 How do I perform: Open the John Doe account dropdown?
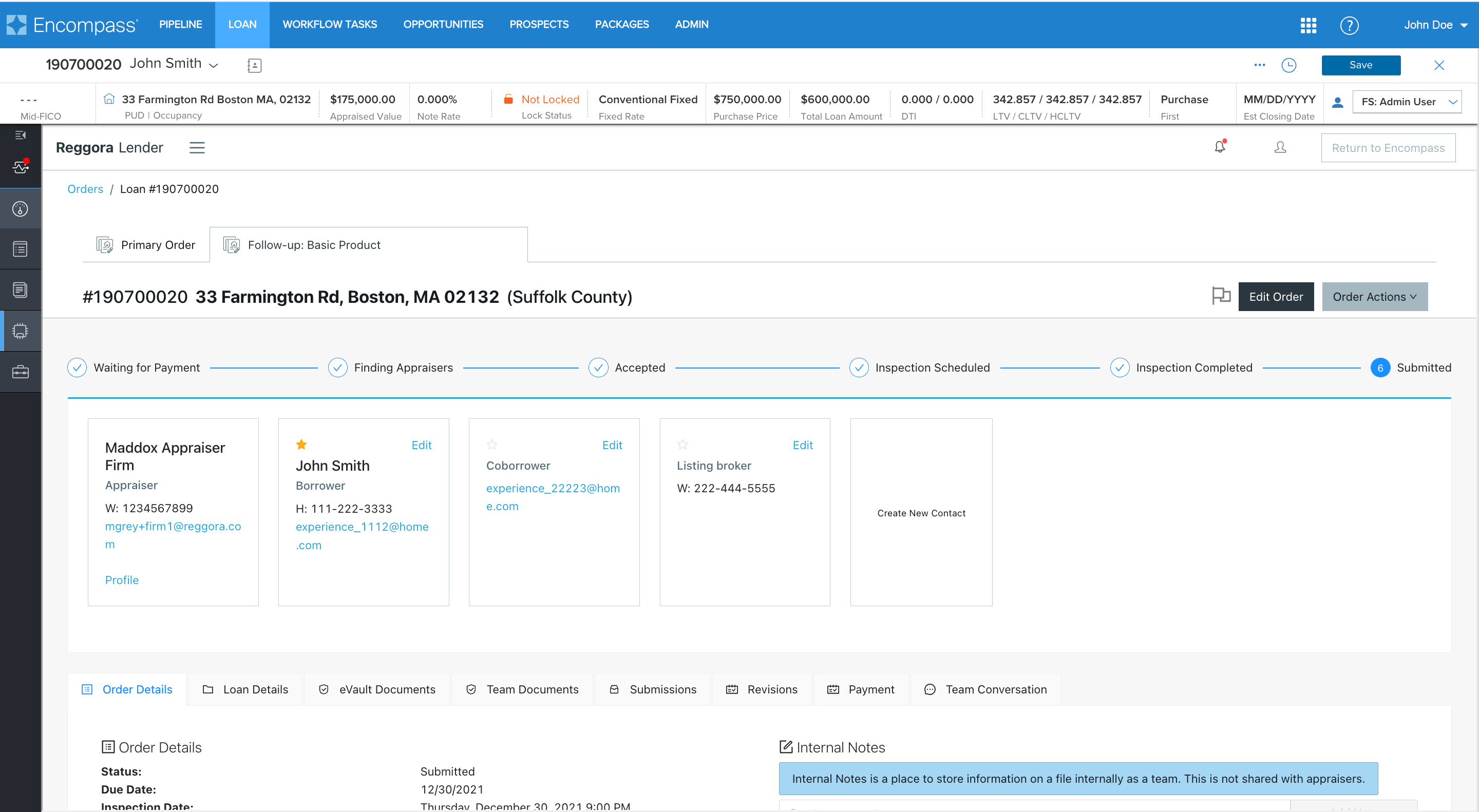pyautogui.click(x=1435, y=25)
